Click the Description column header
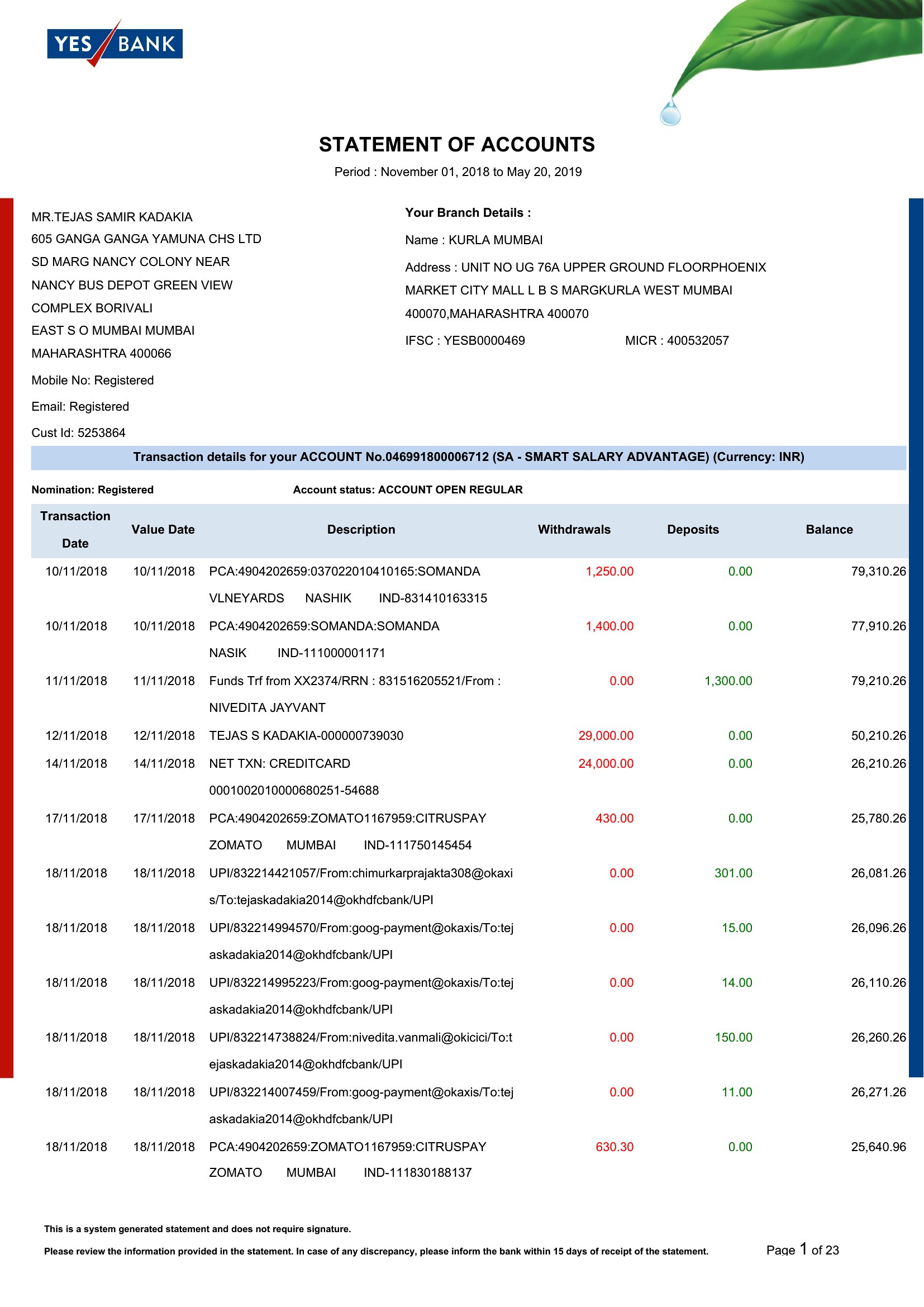The height and width of the screenshot is (1307, 924). (361, 529)
